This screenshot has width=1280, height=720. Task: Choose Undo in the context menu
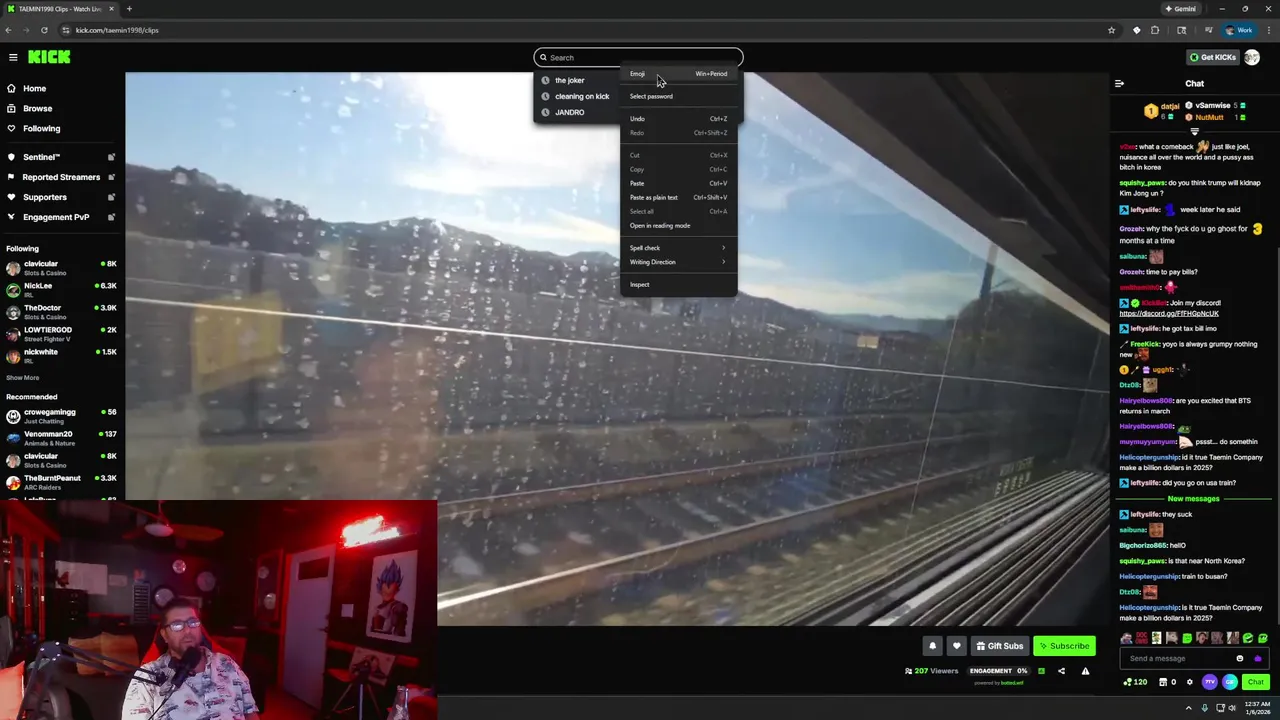click(x=678, y=119)
